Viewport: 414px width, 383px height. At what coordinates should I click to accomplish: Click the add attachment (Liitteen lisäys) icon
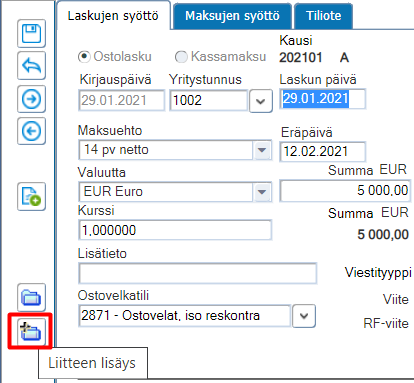pyautogui.click(x=30, y=331)
